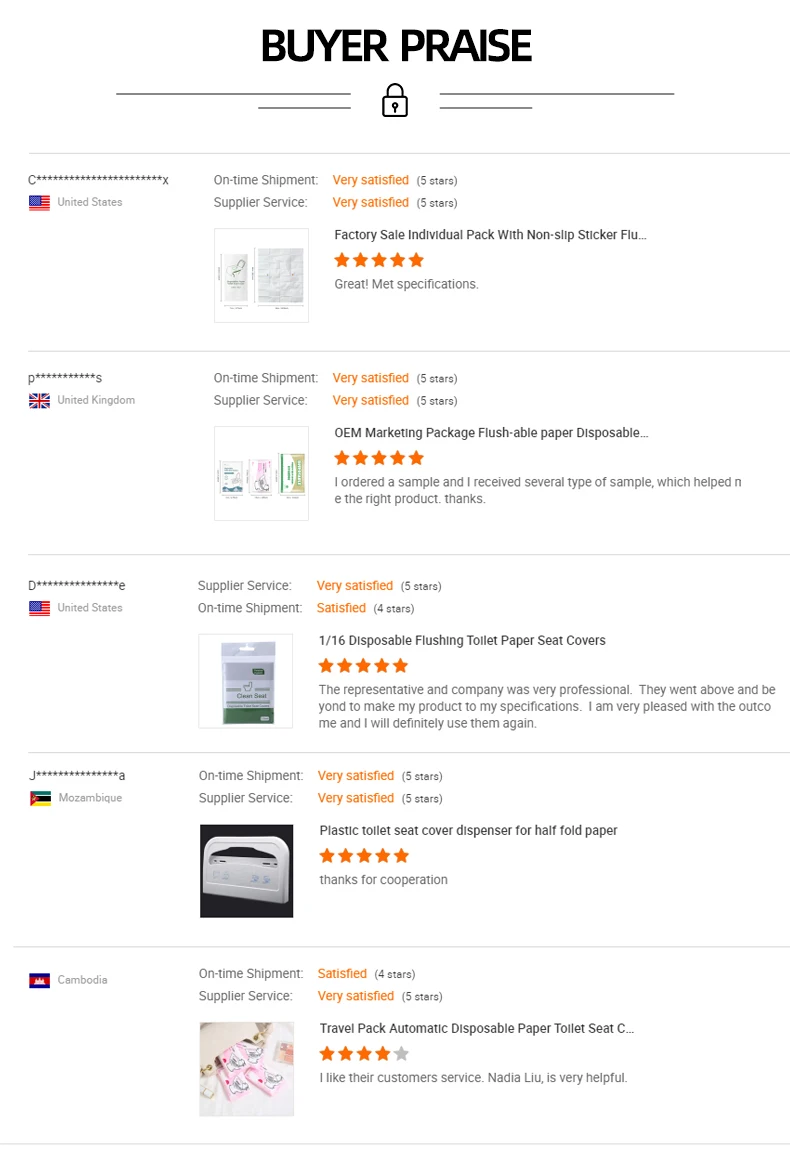
Task: Click the green Clean Seat product thumbnail
Action: point(246,681)
